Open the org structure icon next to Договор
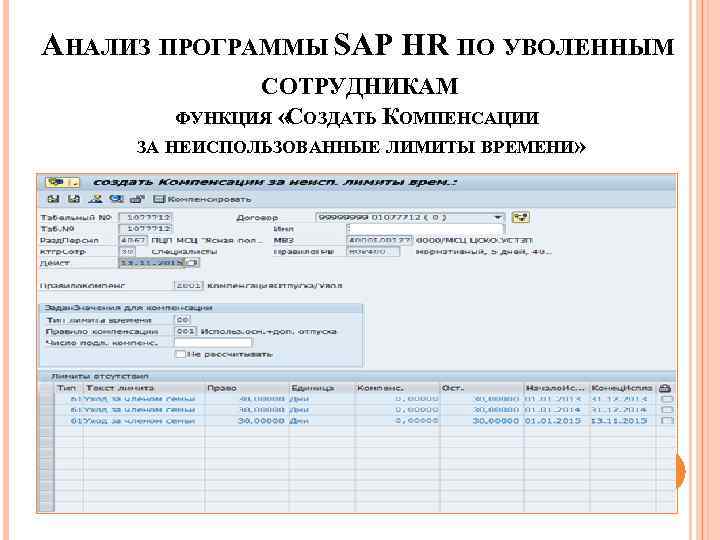This screenshot has height=540, width=720. (520, 217)
